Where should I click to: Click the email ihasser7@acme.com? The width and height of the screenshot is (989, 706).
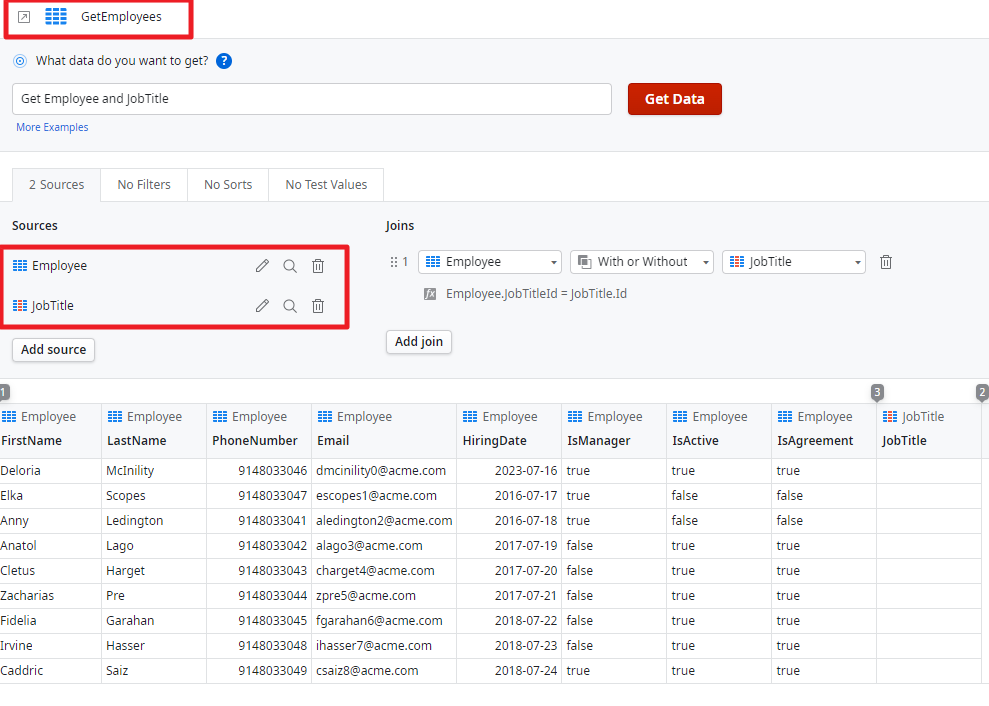[374, 646]
